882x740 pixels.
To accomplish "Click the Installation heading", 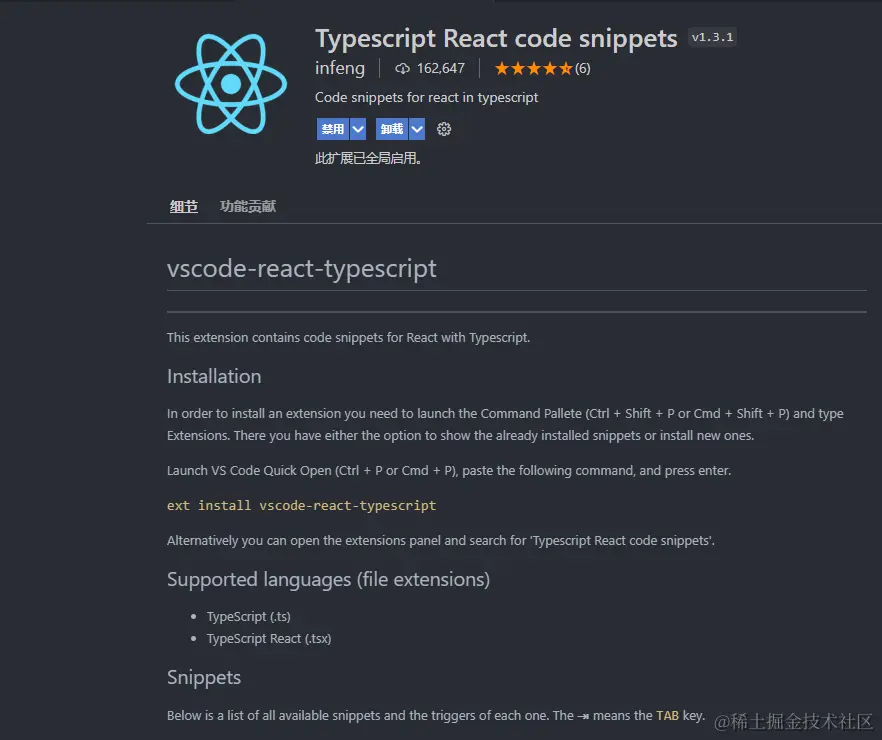I will click(214, 376).
